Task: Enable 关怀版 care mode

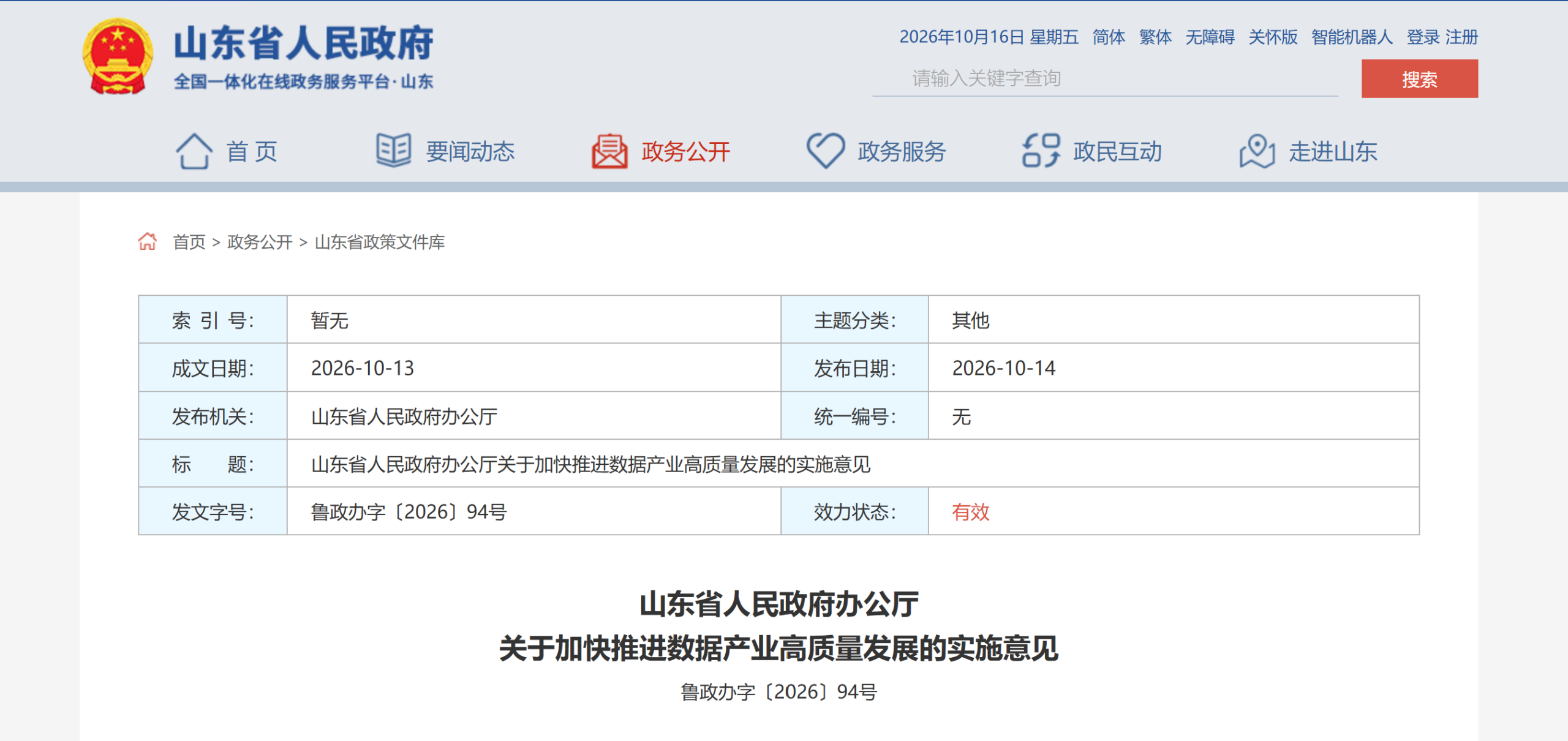Action: [x=1273, y=37]
